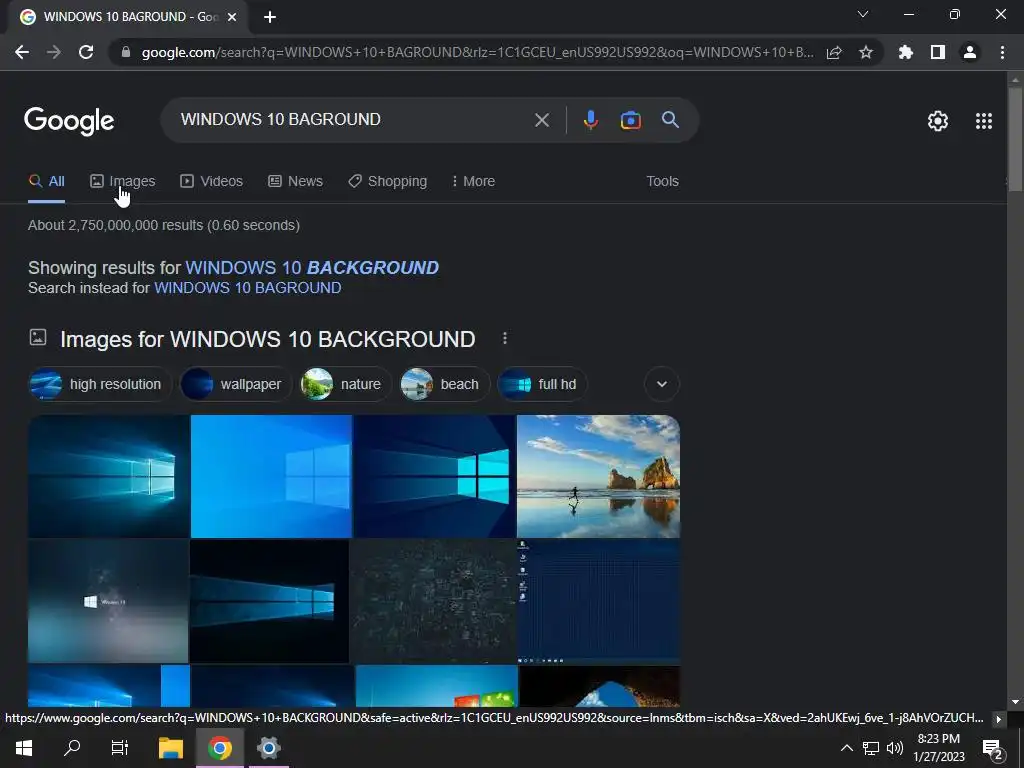Viewport: 1024px width, 768px height.
Task: Show hidden system tray icons
Action: point(846,748)
